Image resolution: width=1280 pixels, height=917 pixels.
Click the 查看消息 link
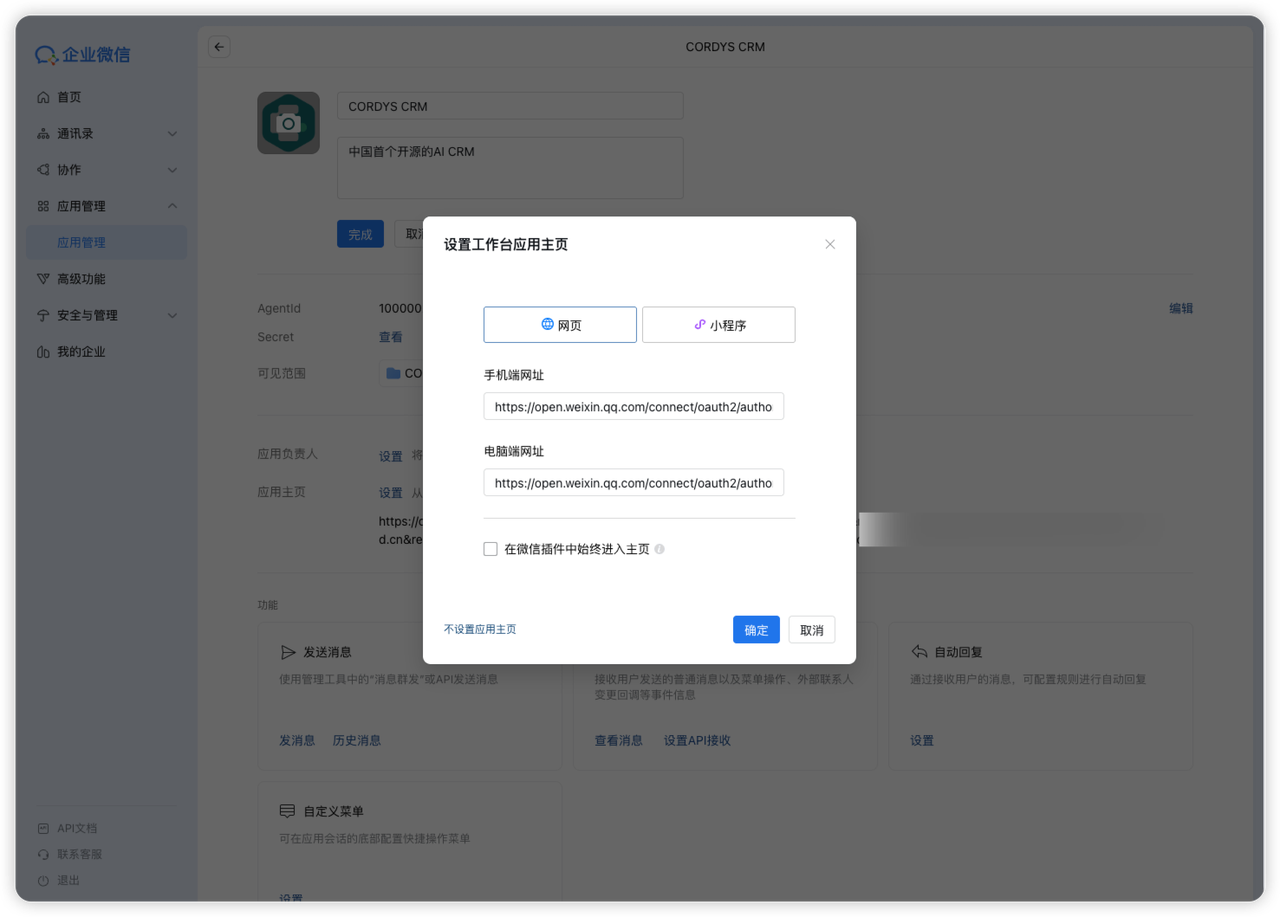click(x=619, y=741)
